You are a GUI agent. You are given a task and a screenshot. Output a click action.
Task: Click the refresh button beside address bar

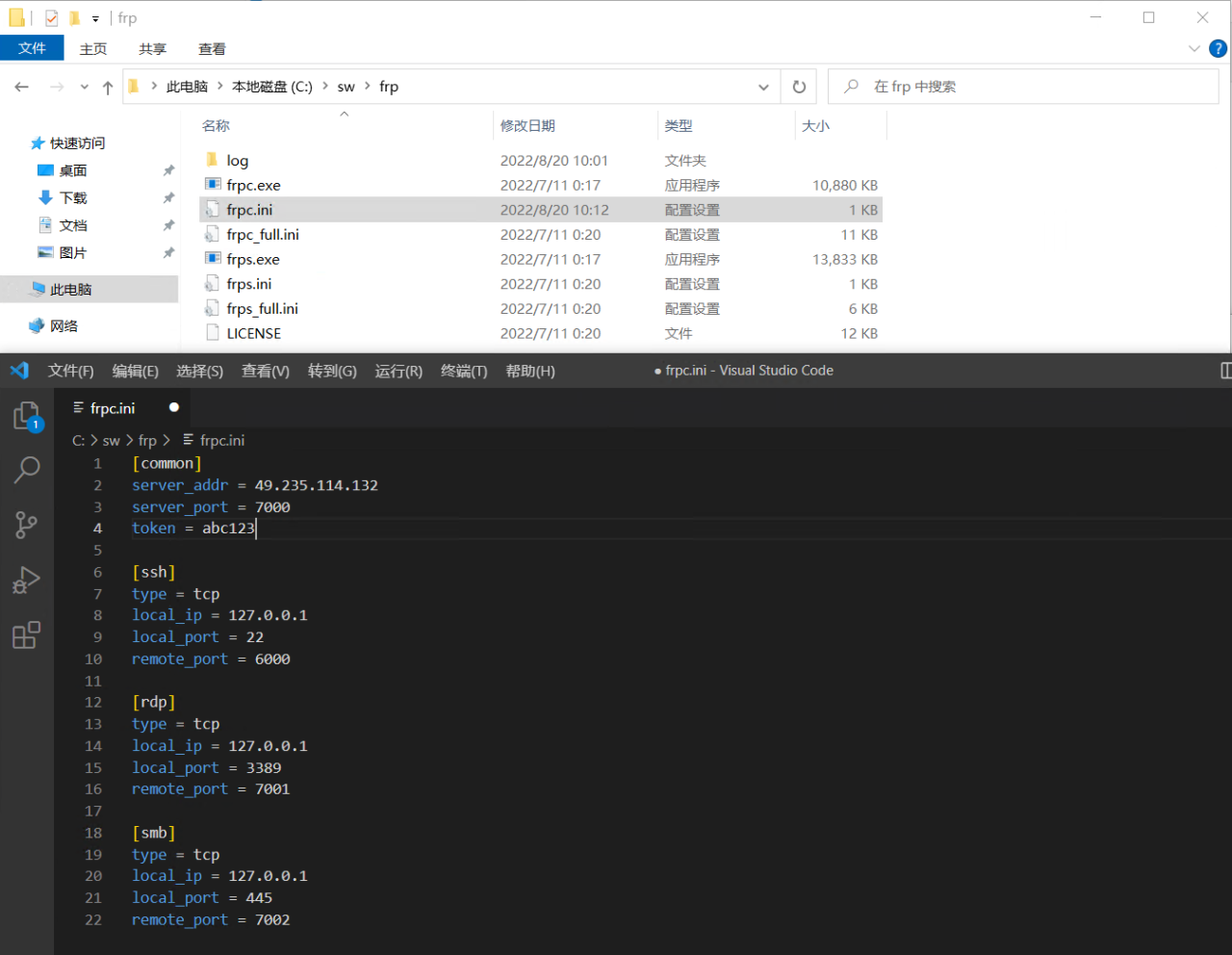coord(799,87)
